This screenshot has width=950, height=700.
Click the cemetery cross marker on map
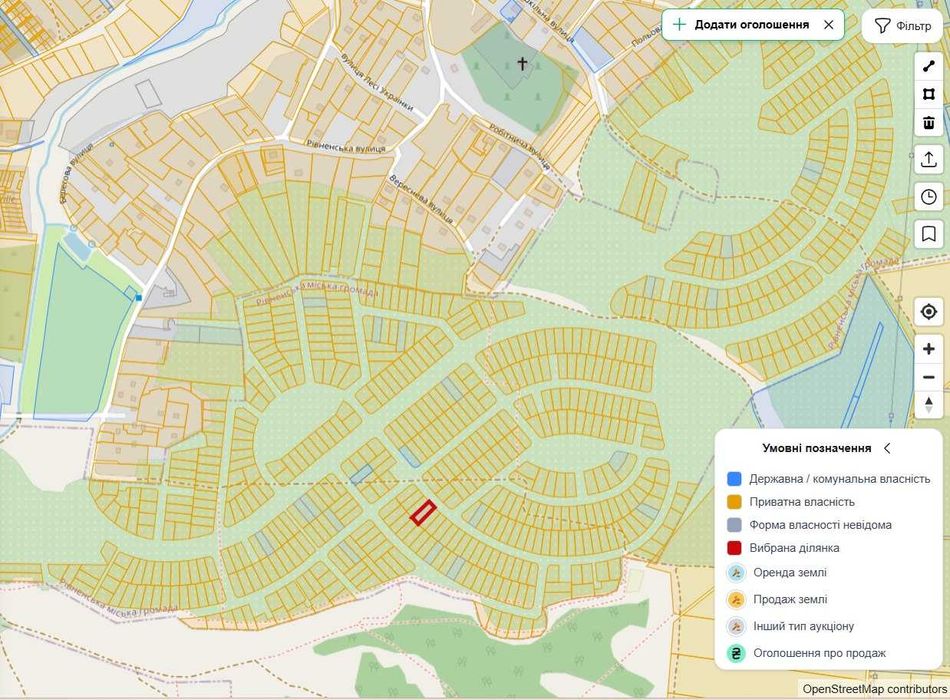tap(522, 63)
